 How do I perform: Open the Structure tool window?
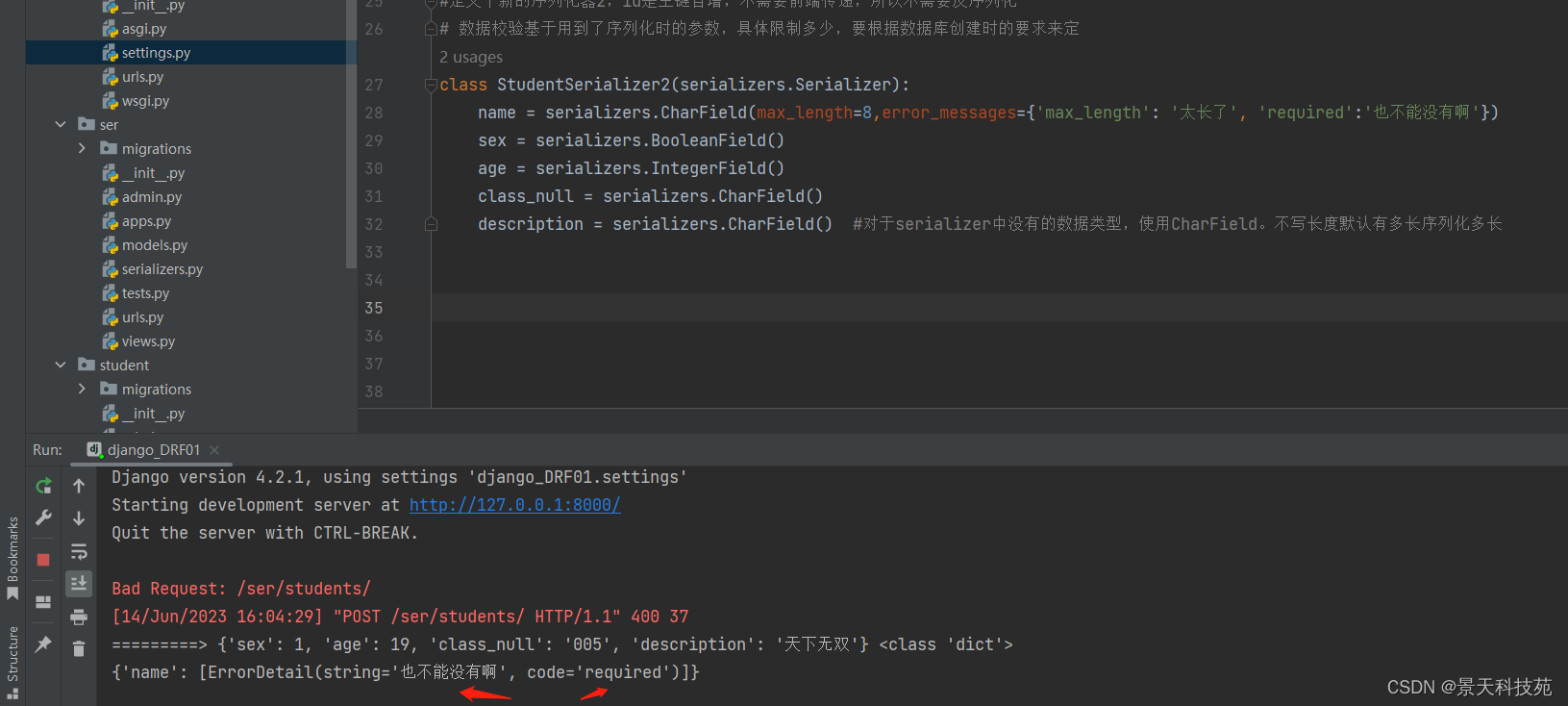click(x=12, y=662)
